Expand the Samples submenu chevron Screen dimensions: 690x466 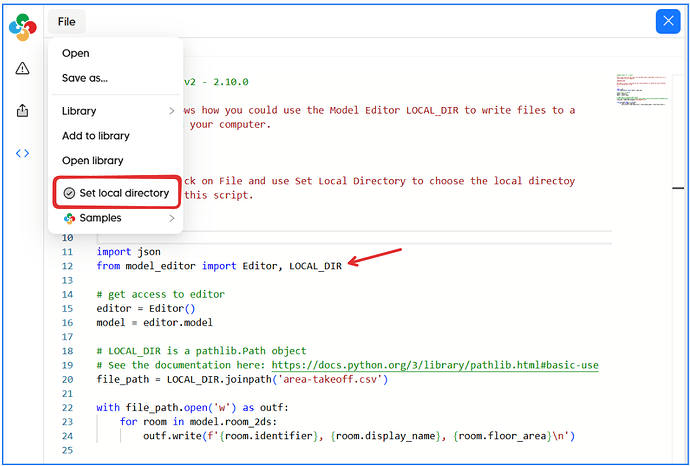coord(171,218)
